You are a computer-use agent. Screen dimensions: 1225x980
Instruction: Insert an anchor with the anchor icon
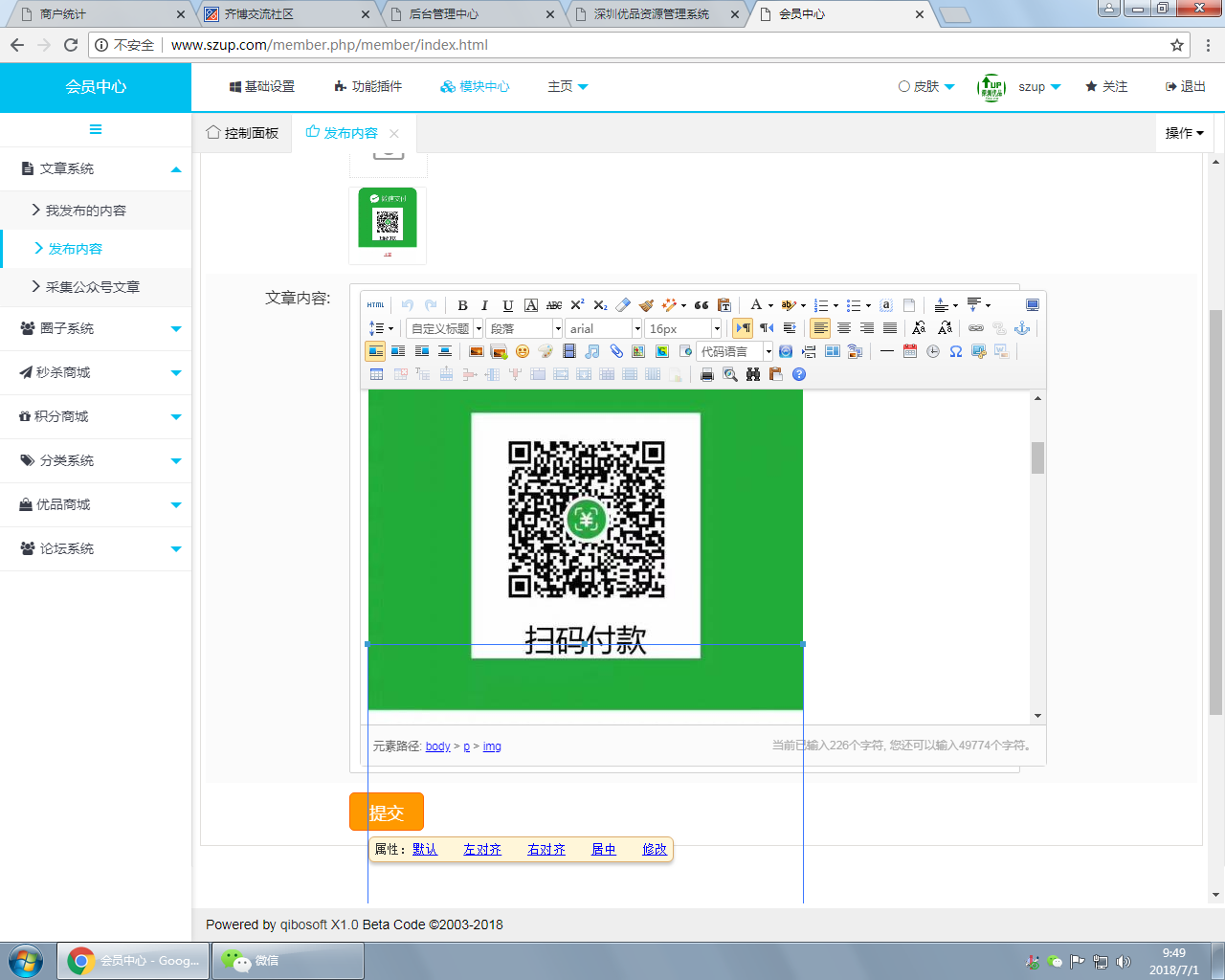(x=1022, y=328)
